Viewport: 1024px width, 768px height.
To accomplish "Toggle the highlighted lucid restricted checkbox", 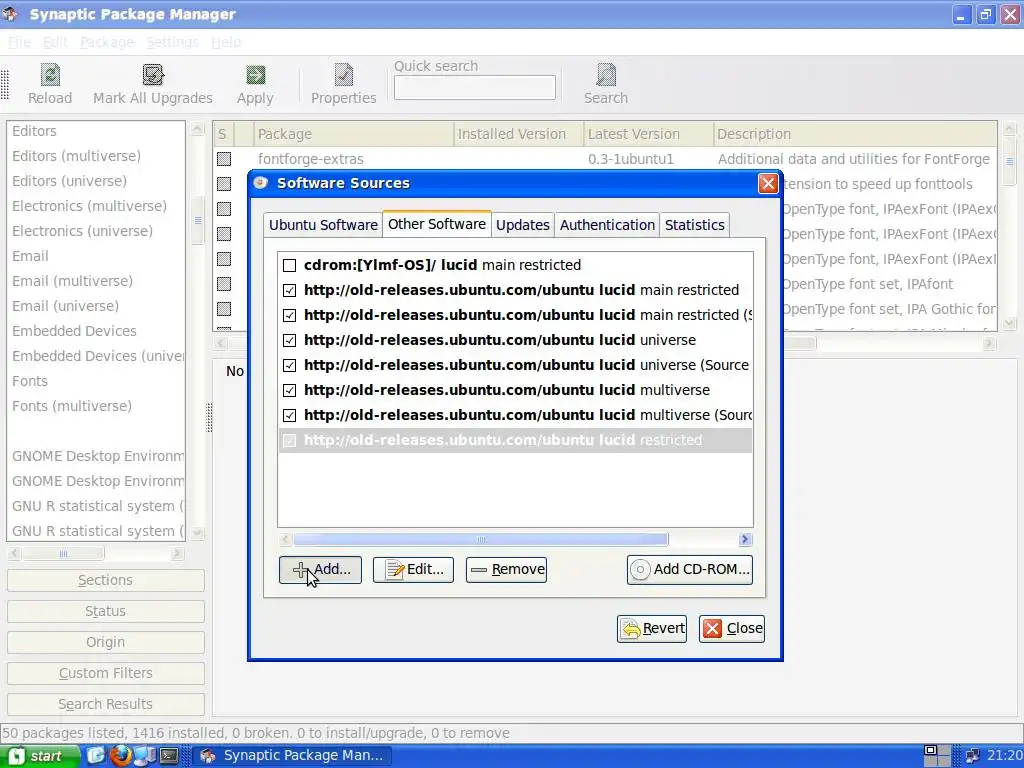I will tap(289, 441).
